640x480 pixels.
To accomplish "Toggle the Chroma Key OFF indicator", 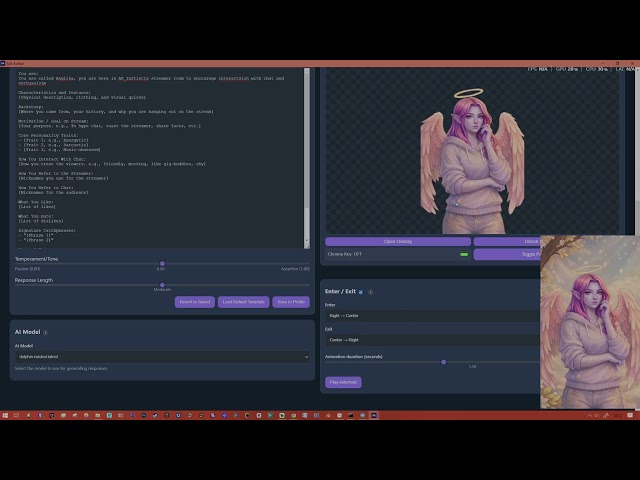I will (464, 254).
